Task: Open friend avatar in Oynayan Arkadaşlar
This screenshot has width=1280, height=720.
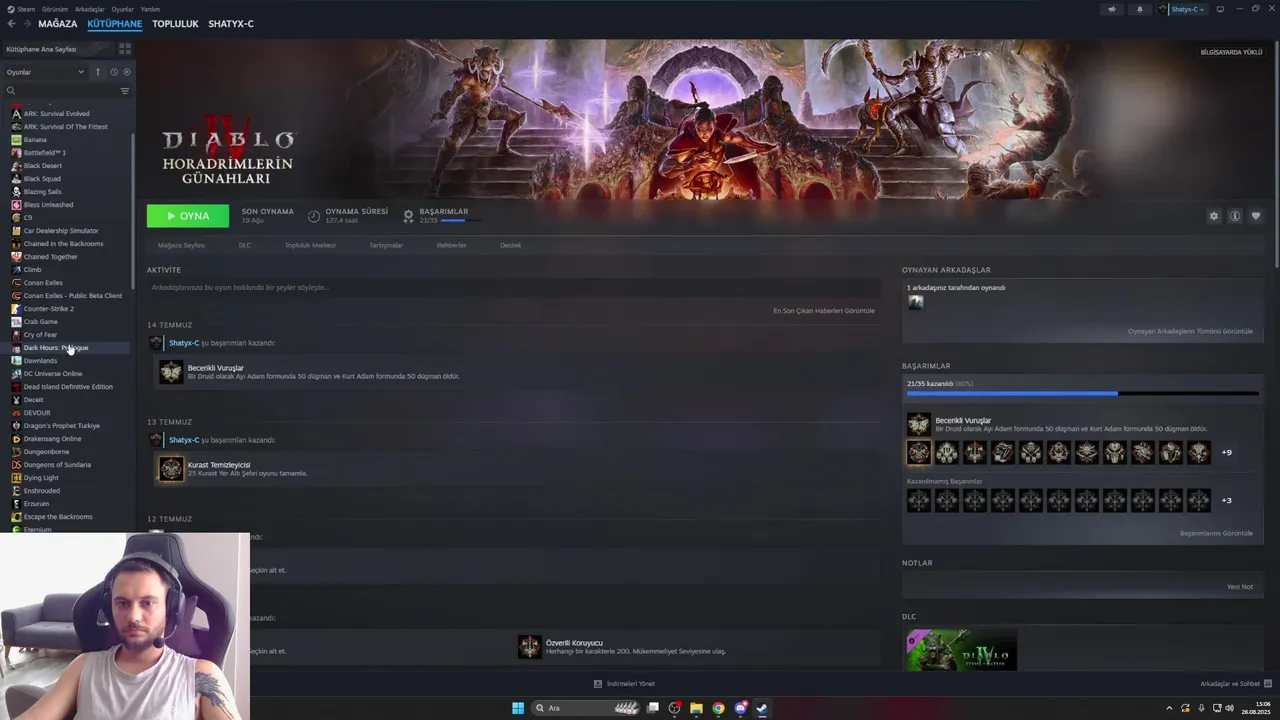Action: [x=915, y=302]
